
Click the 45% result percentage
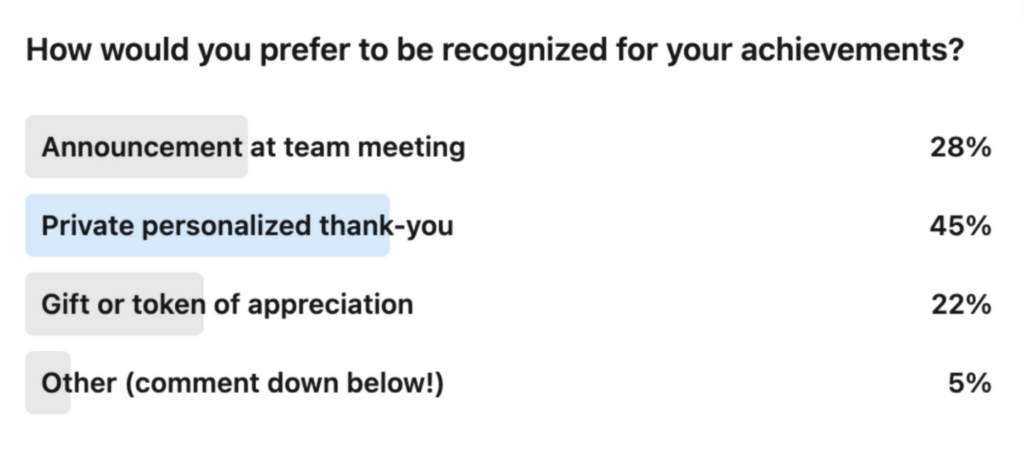click(960, 226)
